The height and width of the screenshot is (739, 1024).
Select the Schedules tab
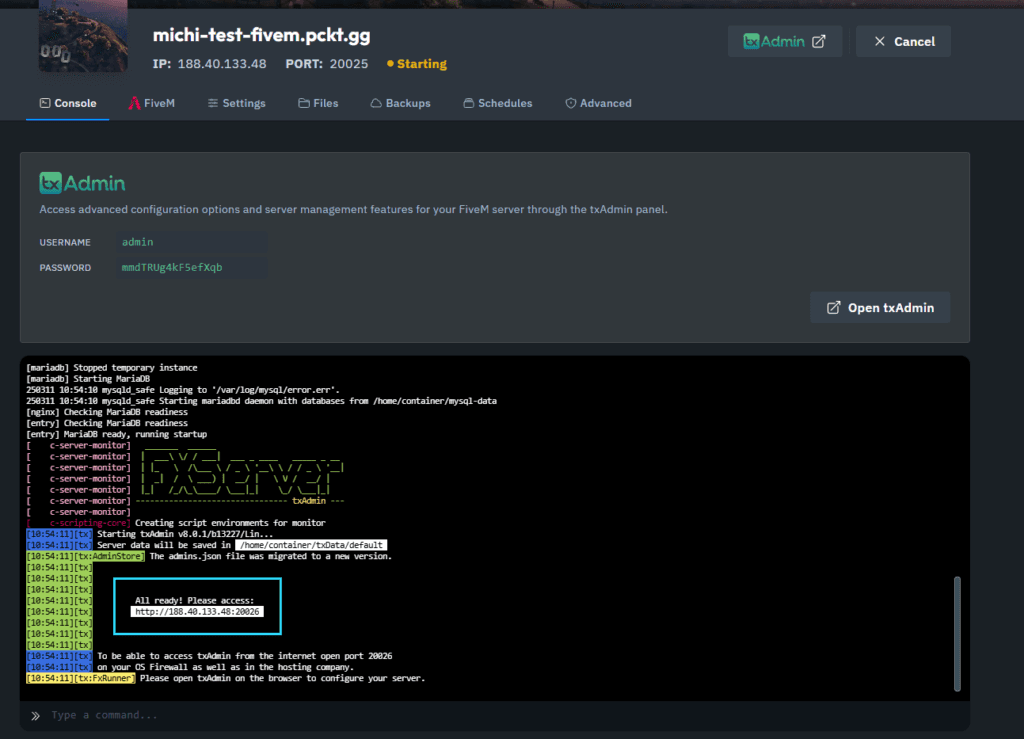(497, 103)
